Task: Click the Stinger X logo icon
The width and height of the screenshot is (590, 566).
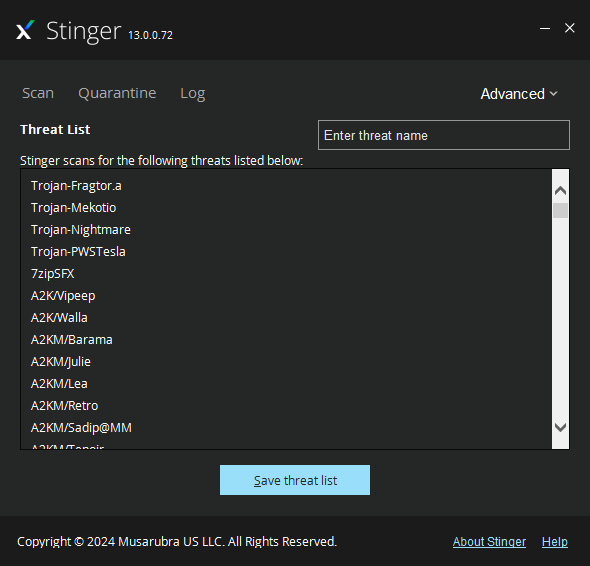Action: (25, 30)
